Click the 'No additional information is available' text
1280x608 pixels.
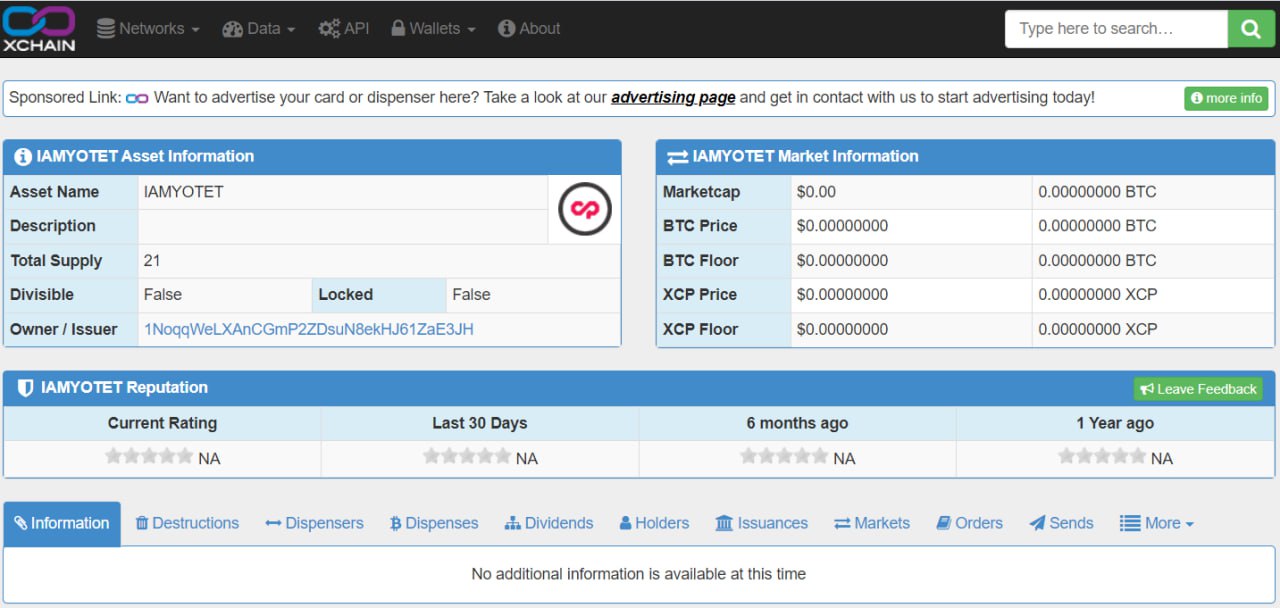tap(639, 574)
